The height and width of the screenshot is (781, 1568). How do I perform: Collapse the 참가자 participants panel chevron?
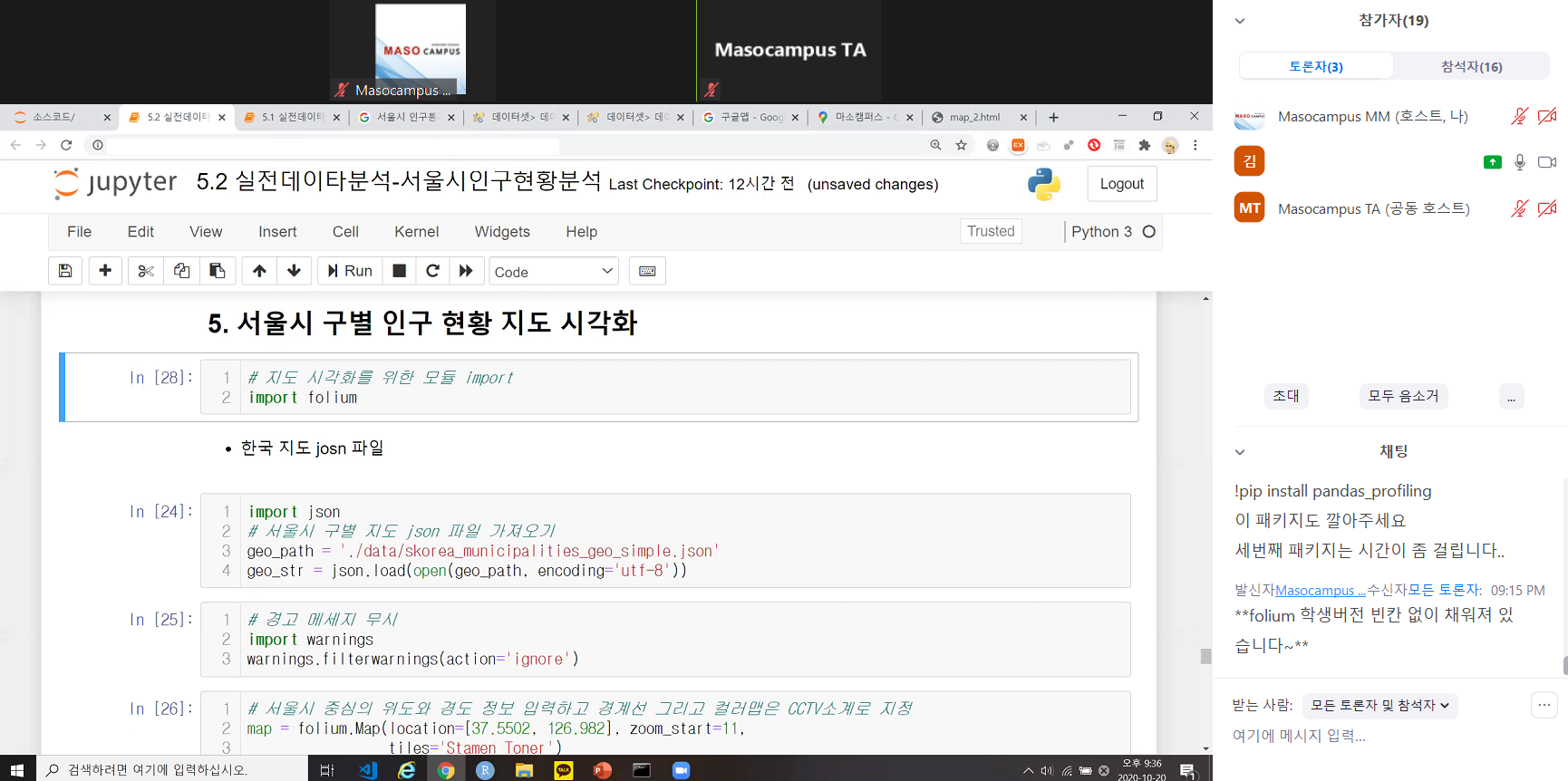[x=1240, y=21]
